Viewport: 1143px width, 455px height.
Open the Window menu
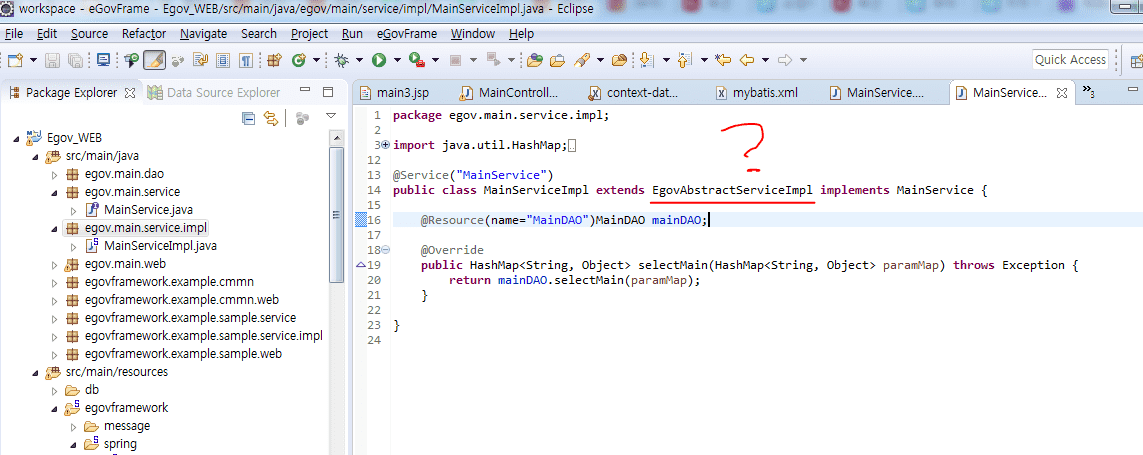[472, 34]
